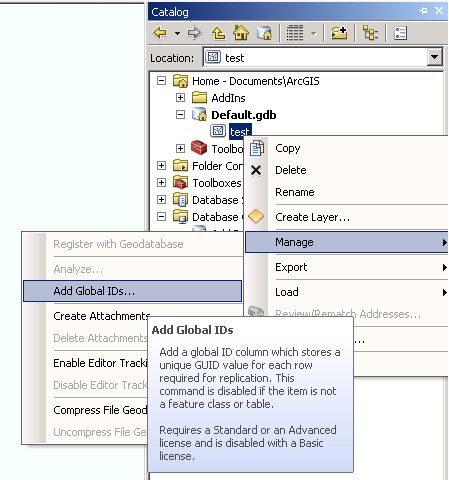Click the Toolboxes folder icon
Image resolution: width=449 pixels, height=480 pixels.
pos(180,182)
